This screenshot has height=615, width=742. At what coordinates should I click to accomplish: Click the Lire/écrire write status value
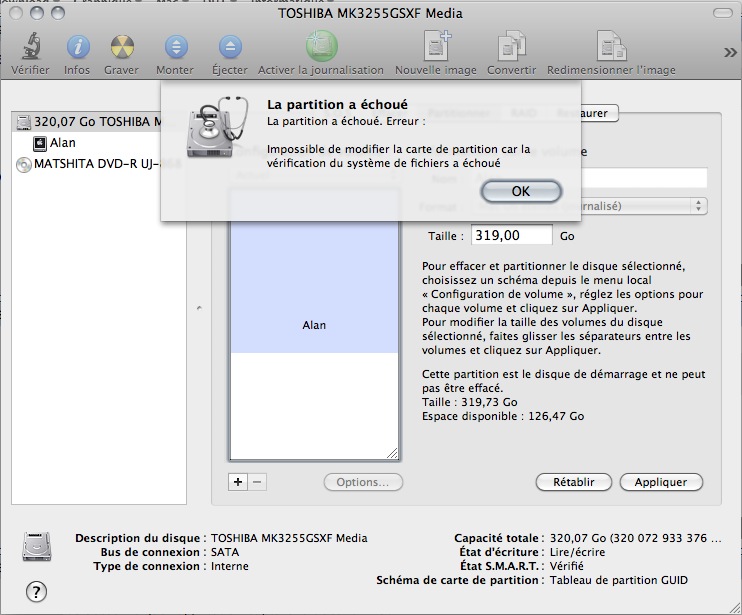(x=578, y=552)
